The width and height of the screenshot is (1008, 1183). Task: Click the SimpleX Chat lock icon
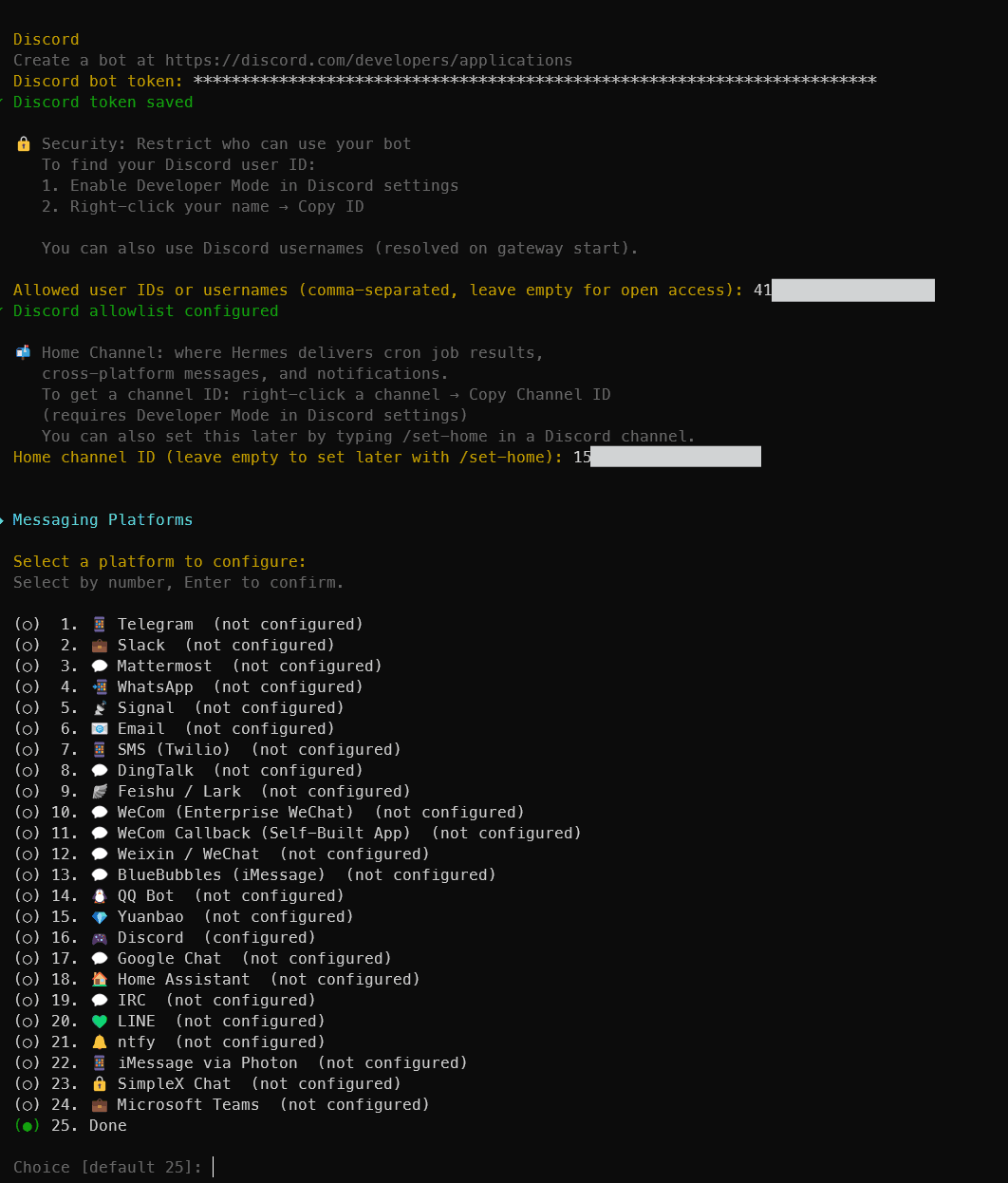coord(99,1084)
